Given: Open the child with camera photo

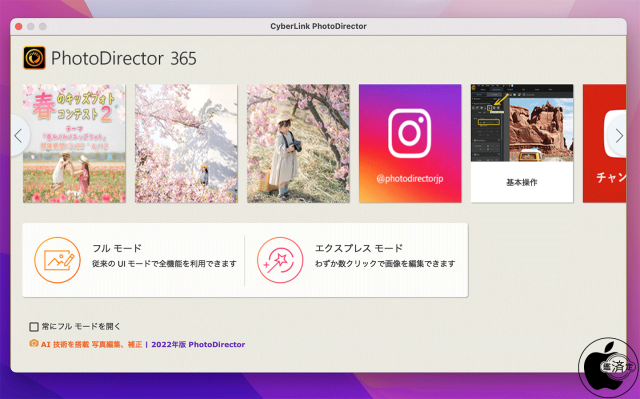Looking at the screenshot, I should (298, 143).
